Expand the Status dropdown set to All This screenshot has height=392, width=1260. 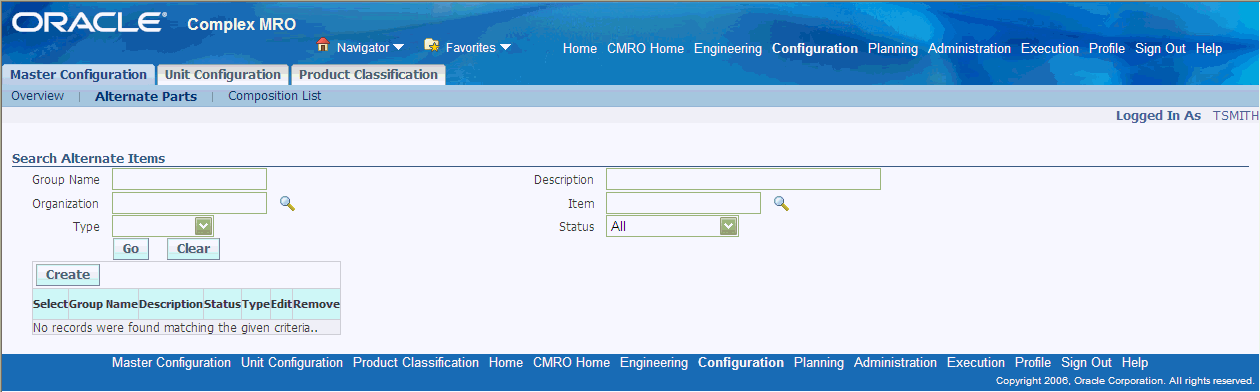(x=729, y=227)
